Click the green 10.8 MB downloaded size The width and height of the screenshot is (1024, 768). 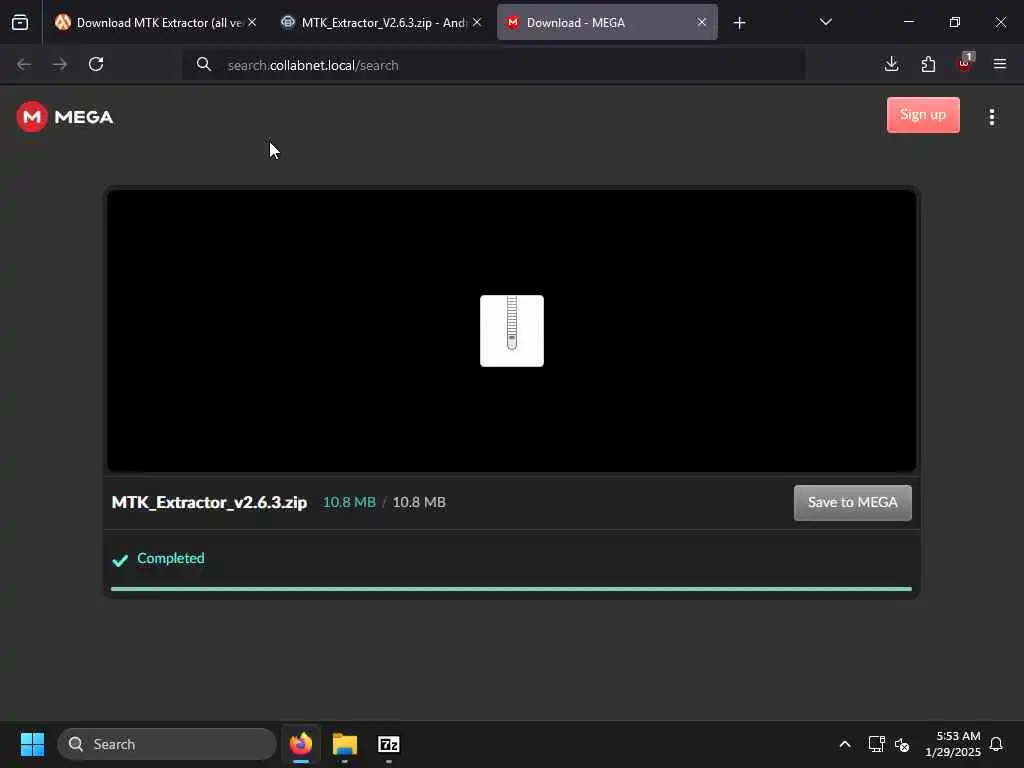349,502
